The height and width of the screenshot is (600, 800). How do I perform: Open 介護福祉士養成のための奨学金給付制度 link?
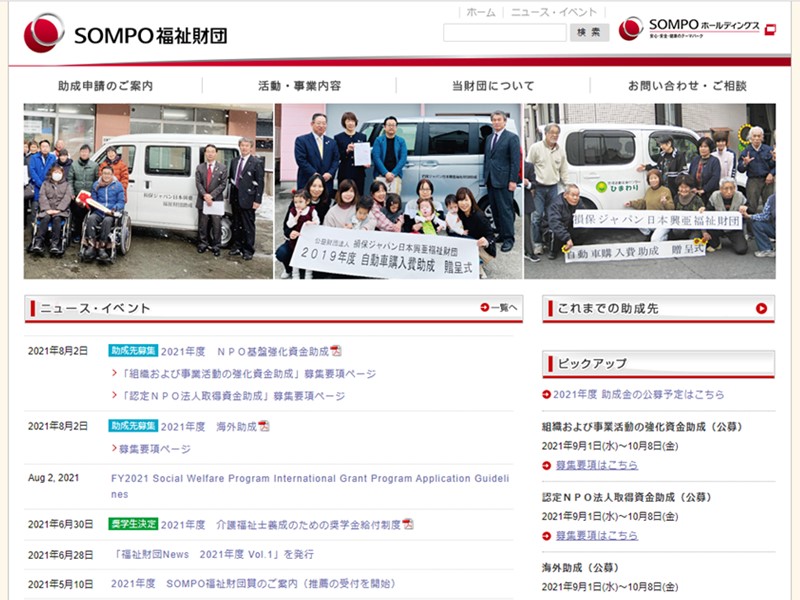point(281,524)
